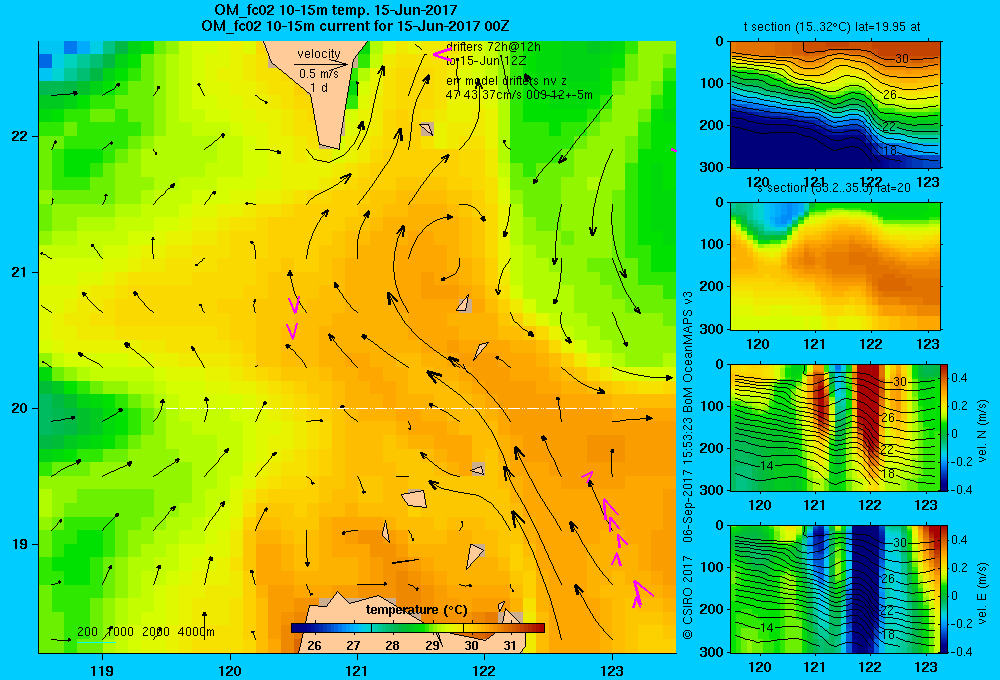Viewport: 1000px width, 680px height.
Task: Click the title "OM_fc02 10-15m temp. 15-Jun-2017"
Action: (x=335, y=11)
